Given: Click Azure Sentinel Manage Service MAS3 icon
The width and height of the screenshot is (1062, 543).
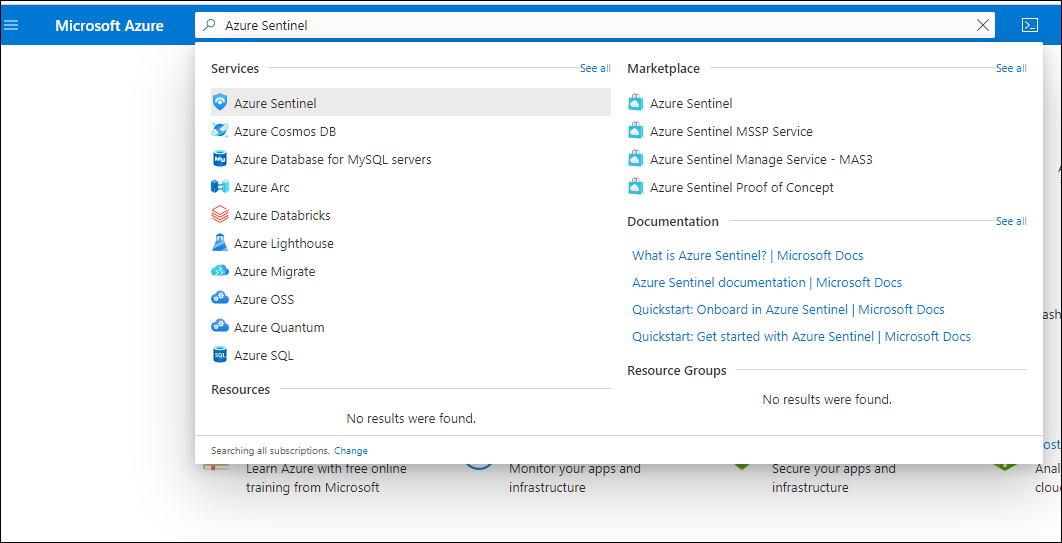Looking at the screenshot, I should point(635,159).
